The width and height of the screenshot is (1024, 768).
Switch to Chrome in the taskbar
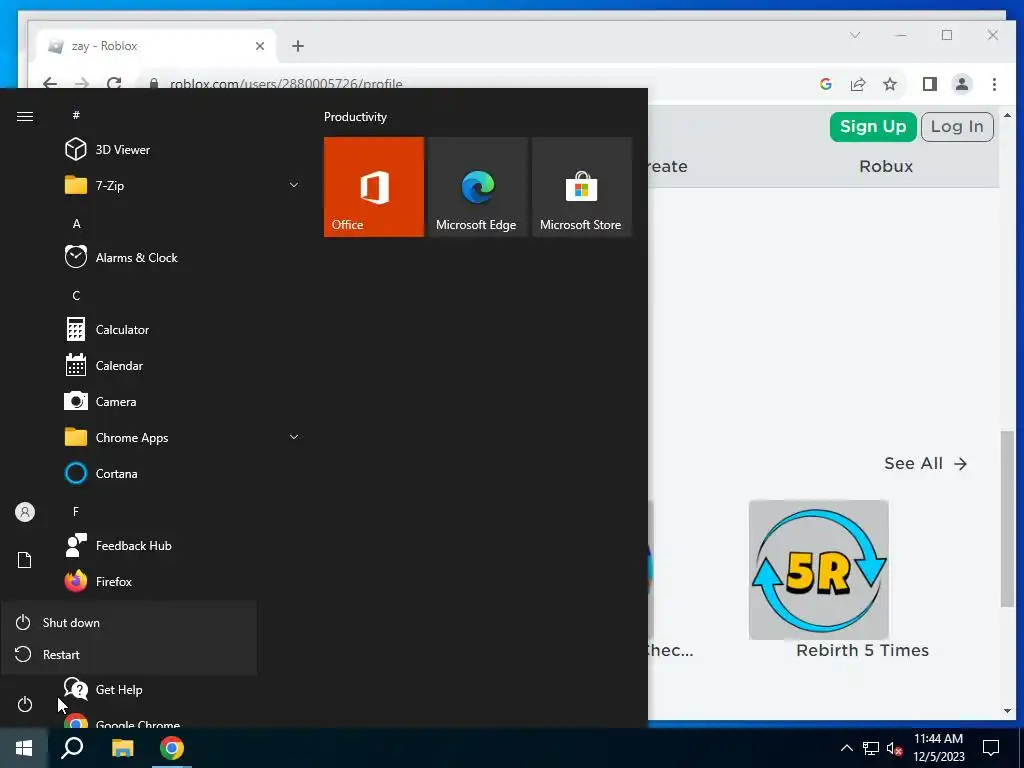pos(172,748)
